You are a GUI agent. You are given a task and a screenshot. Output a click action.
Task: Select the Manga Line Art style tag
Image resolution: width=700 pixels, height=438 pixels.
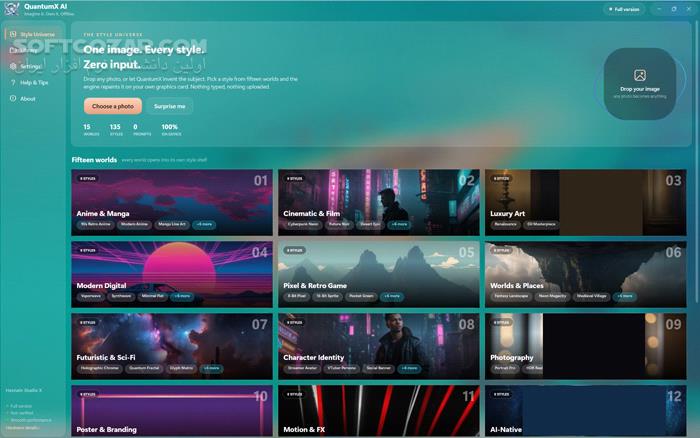(172, 224)
